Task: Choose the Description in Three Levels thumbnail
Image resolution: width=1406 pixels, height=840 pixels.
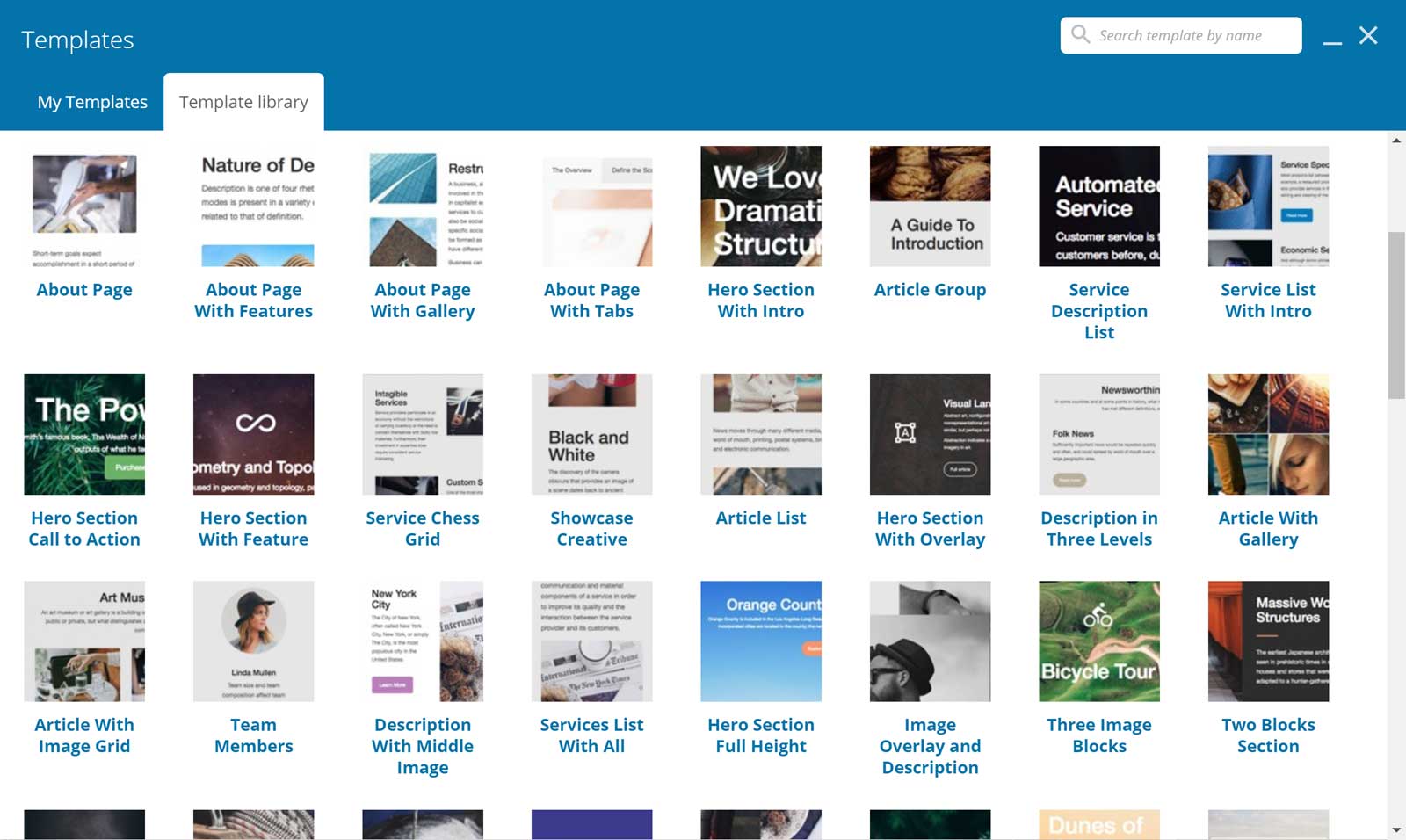Action: 1099,435
